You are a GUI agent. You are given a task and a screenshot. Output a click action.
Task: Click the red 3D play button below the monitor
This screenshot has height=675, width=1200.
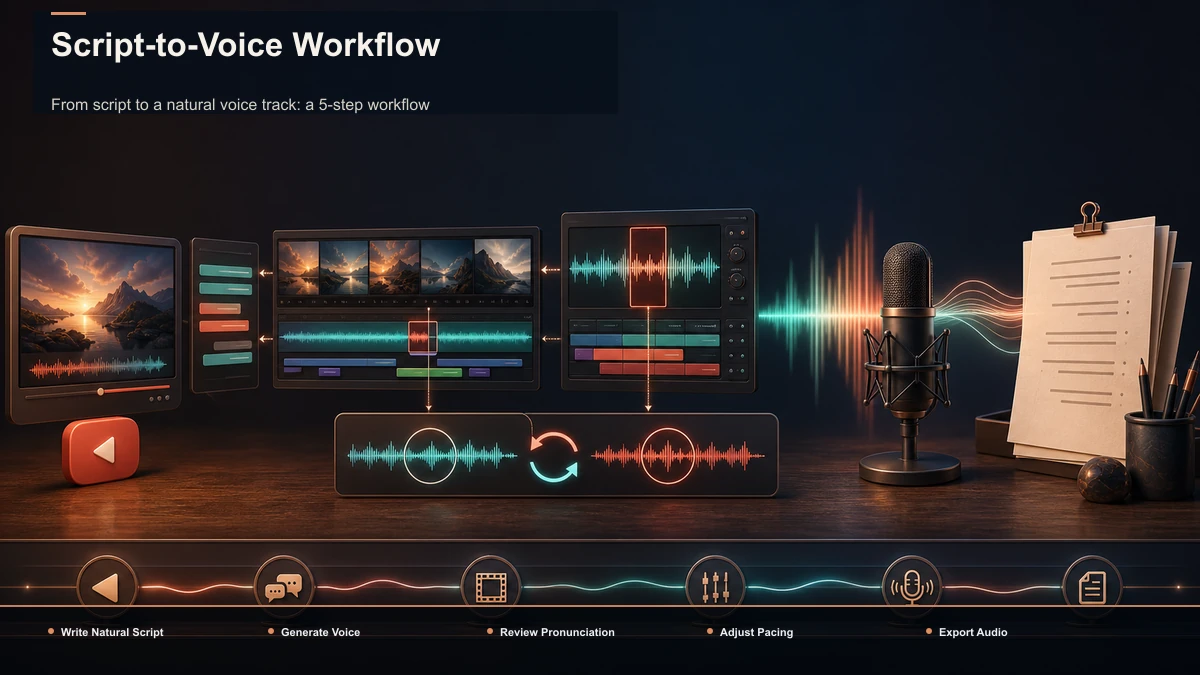coord(101,450)
